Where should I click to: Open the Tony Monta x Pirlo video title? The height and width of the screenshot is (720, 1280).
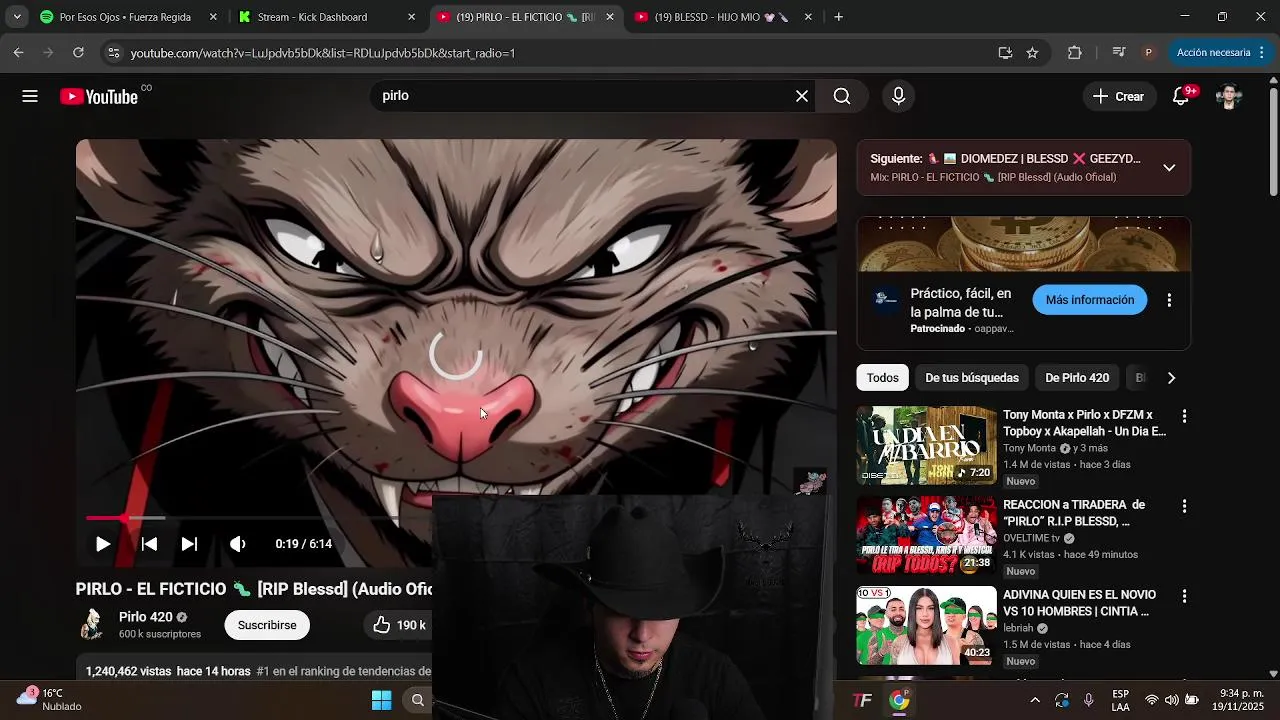[1084, 423]
